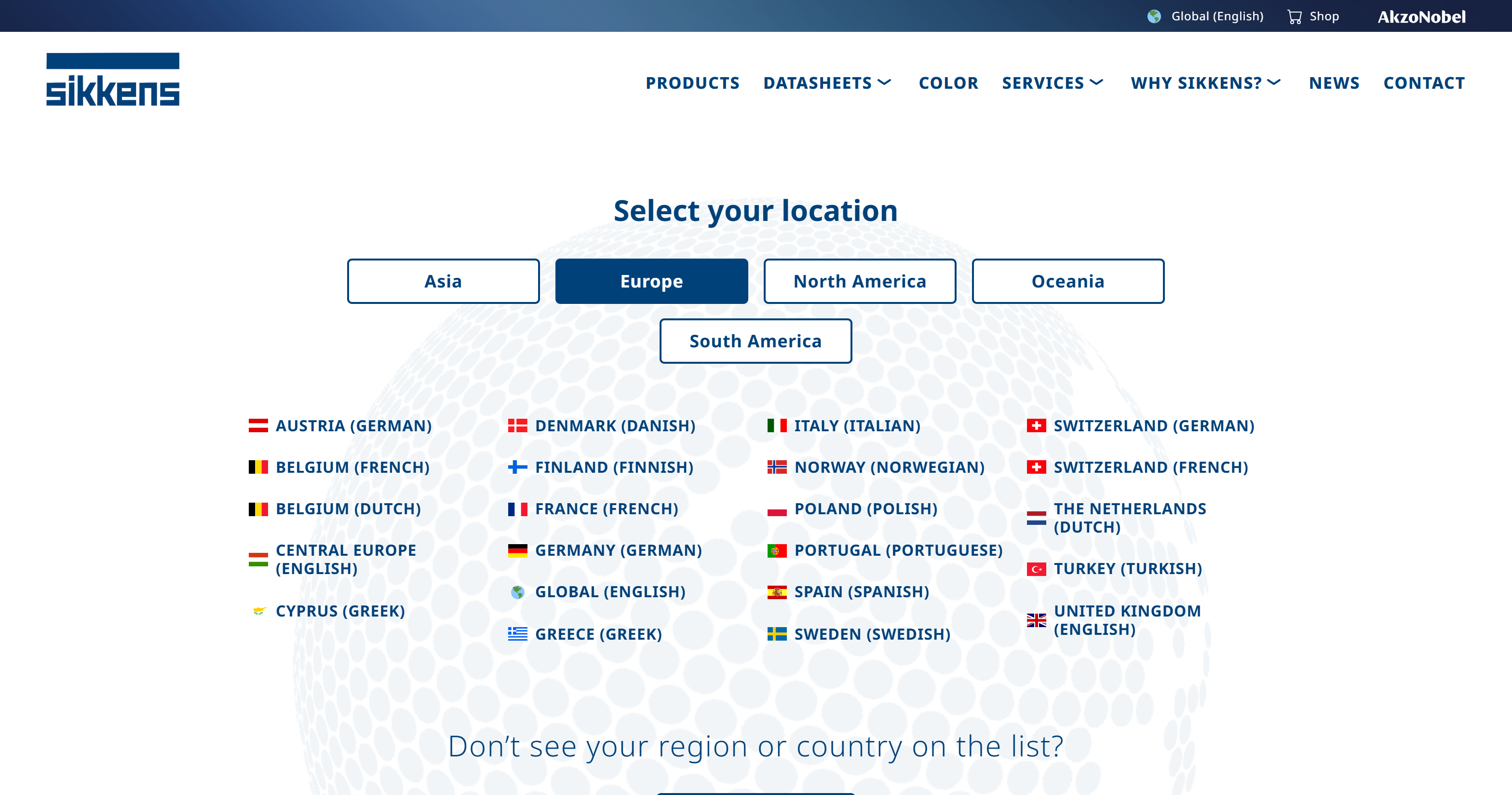Expand the Services menu chevron
This screenshot has width=1512, height=795.
click(x=1096, y=82)
